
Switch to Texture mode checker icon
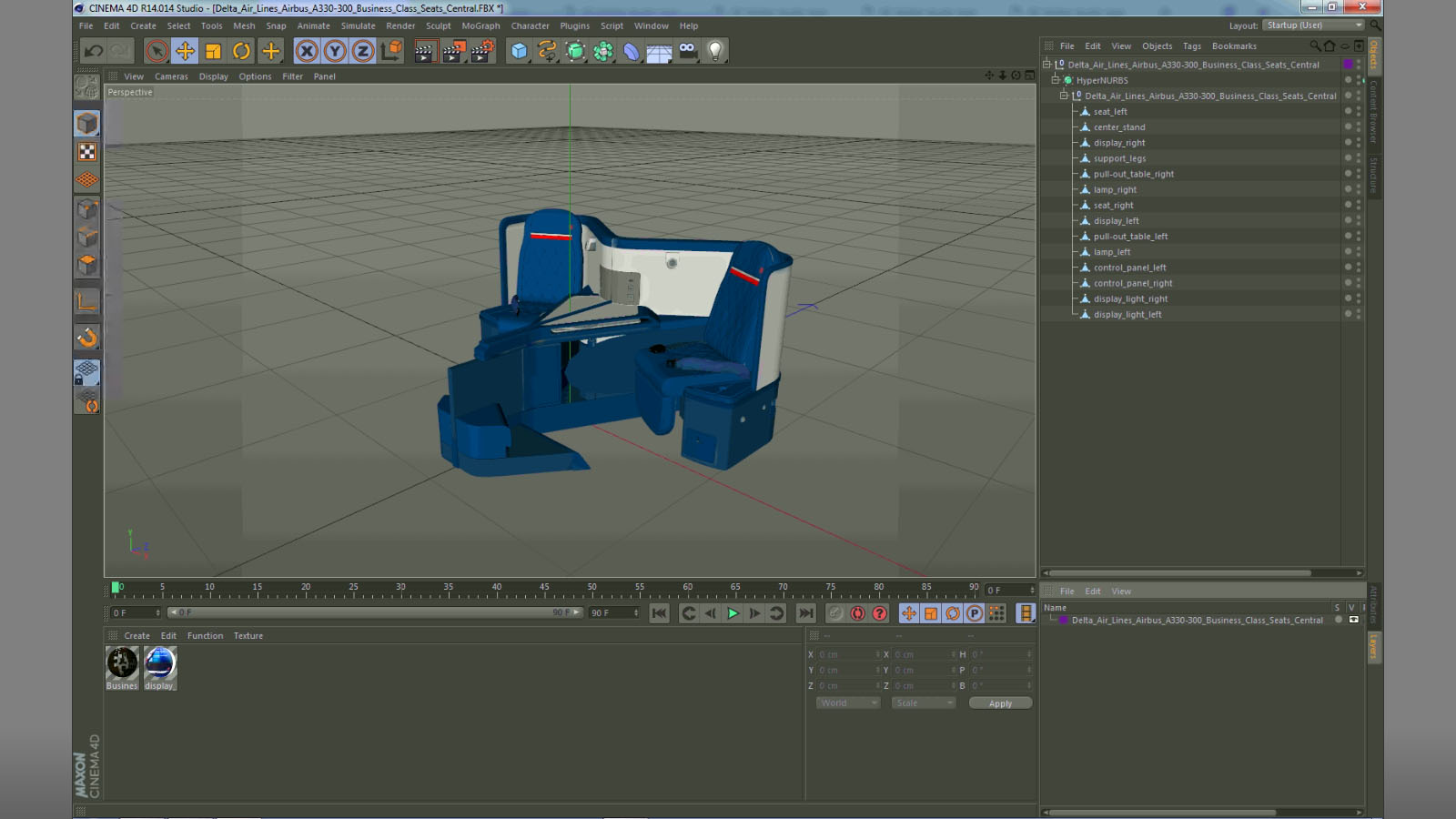(86, 152)
